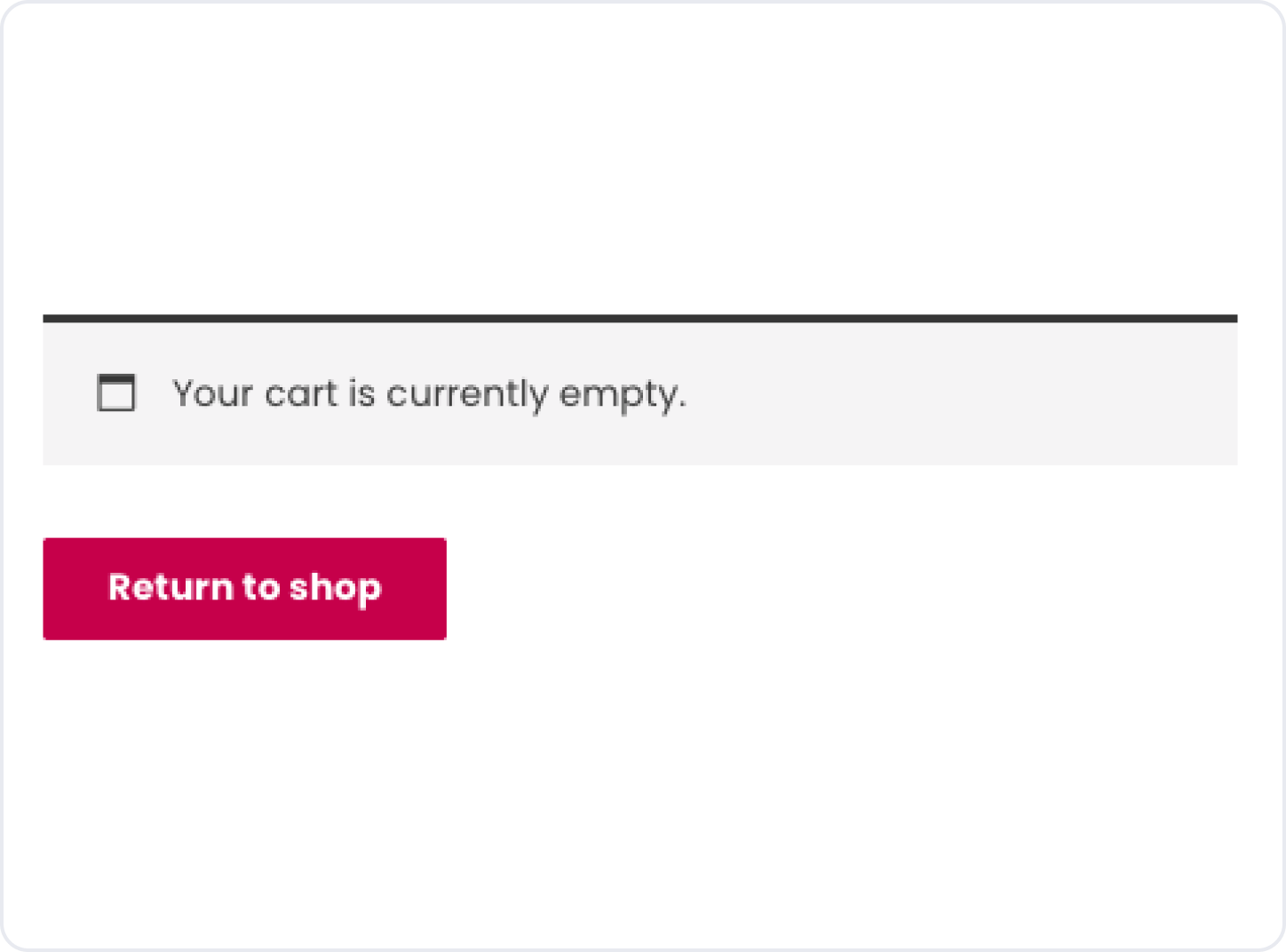The height and width of the screenshot is (952, 1286).
Task: Click the window icon in the cart notice
Action: pyautogui.click(x=116, y=393)
